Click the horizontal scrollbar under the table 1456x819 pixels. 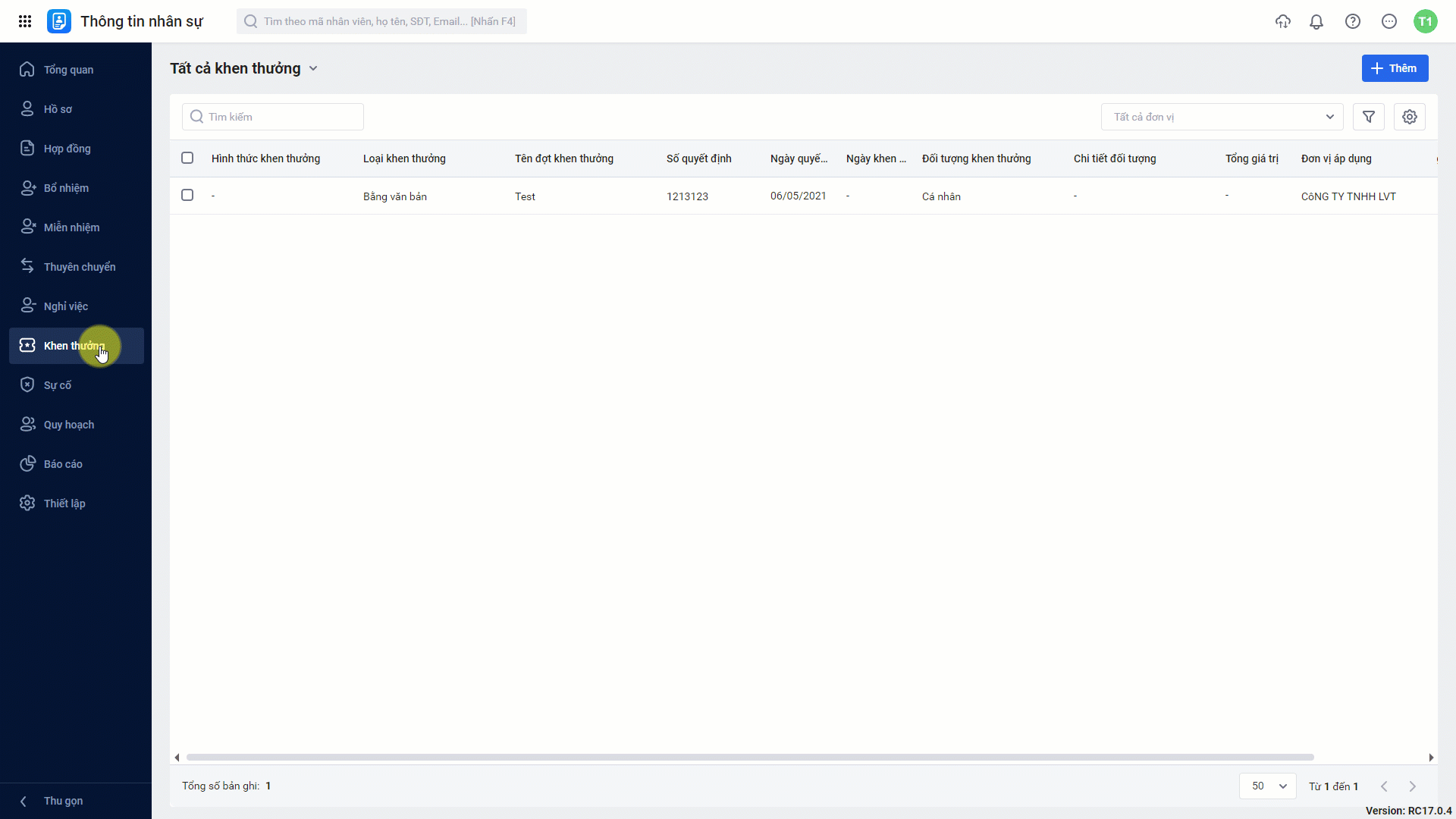pos(750,758)
